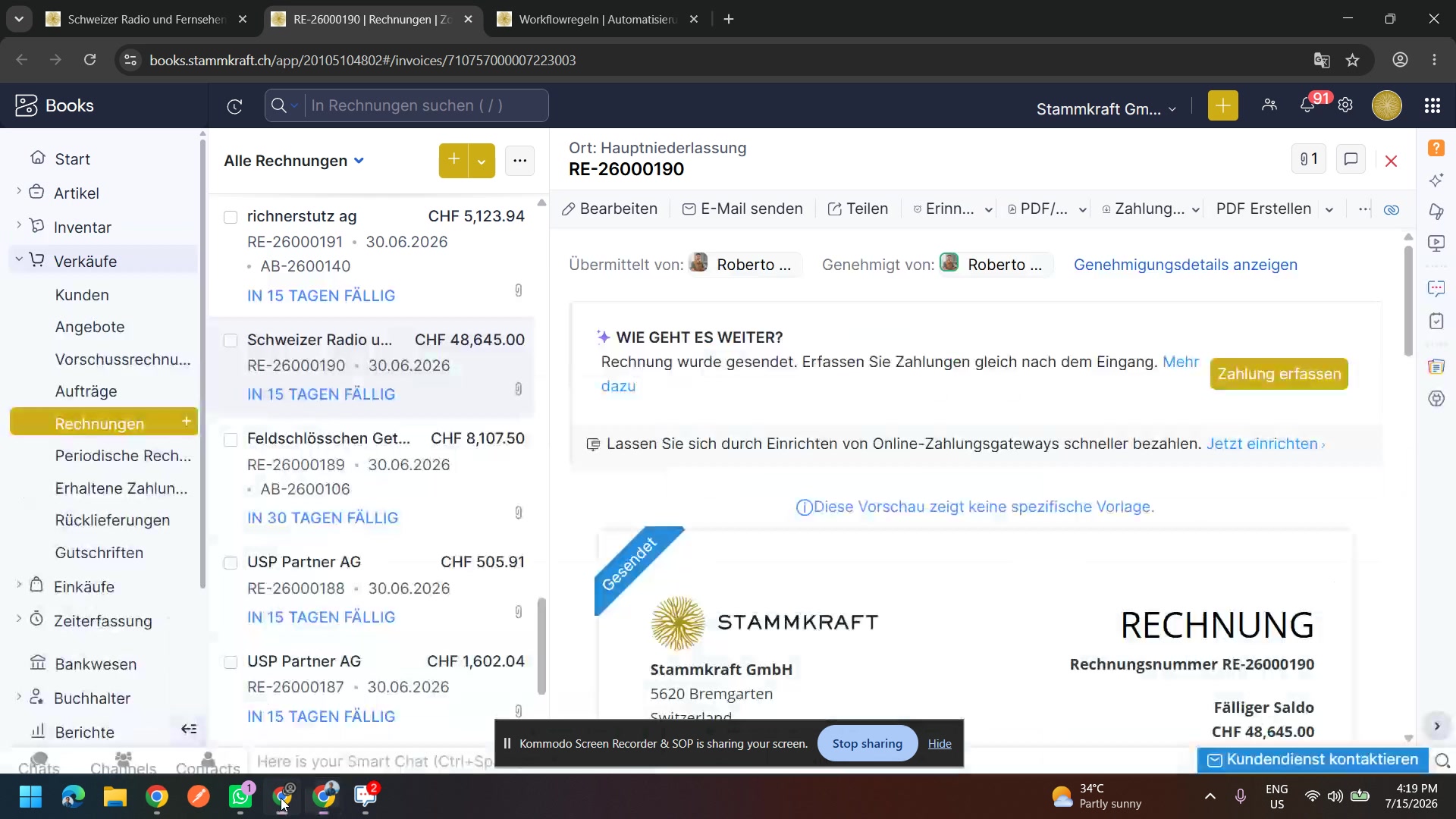Expand the right side panel arrow
The height and width of the screenshot is (819, 1456).
(x=1436, y=726)
